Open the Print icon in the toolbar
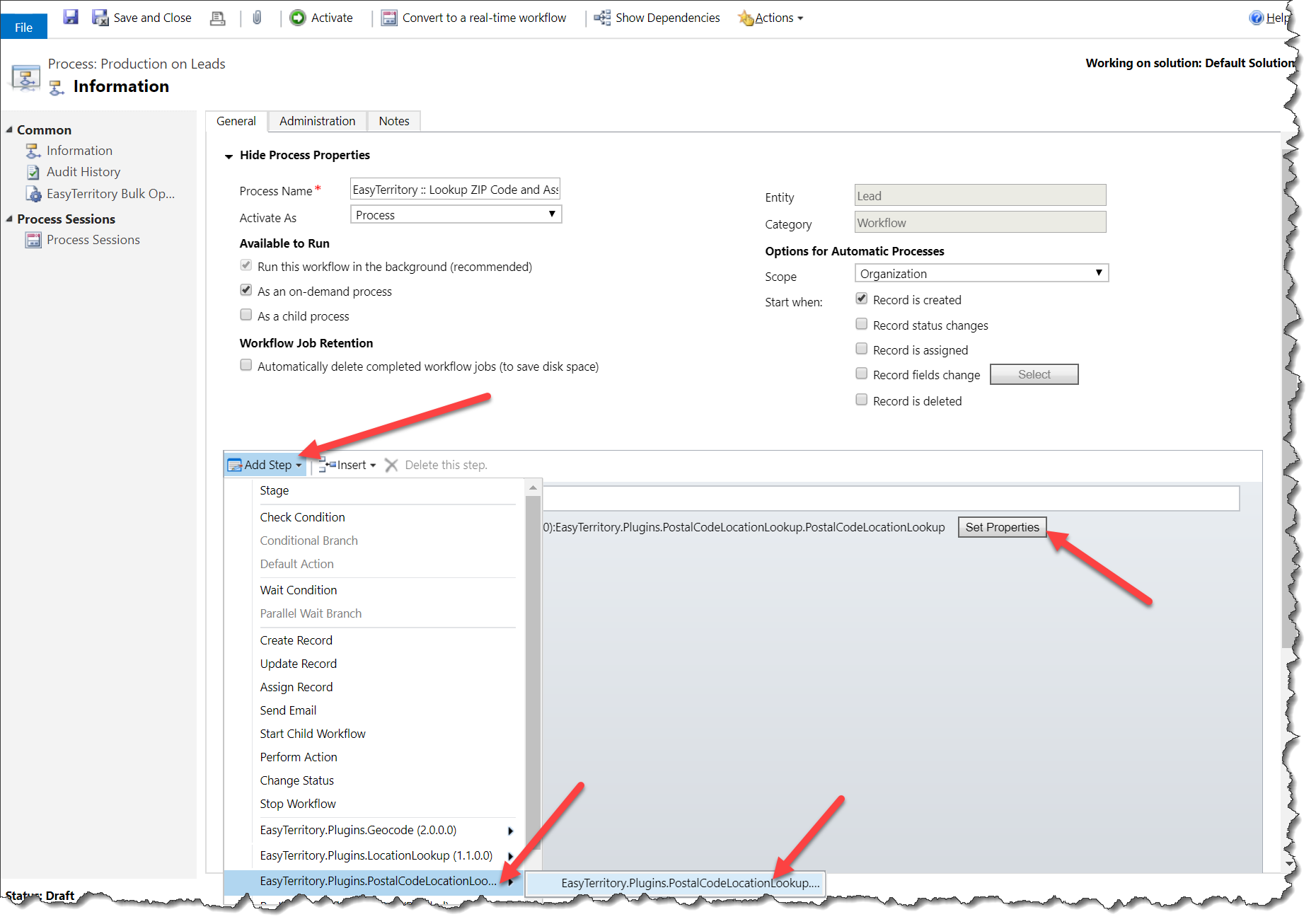This screenshot has height=924, width=1316. click(x=217, y=18)
